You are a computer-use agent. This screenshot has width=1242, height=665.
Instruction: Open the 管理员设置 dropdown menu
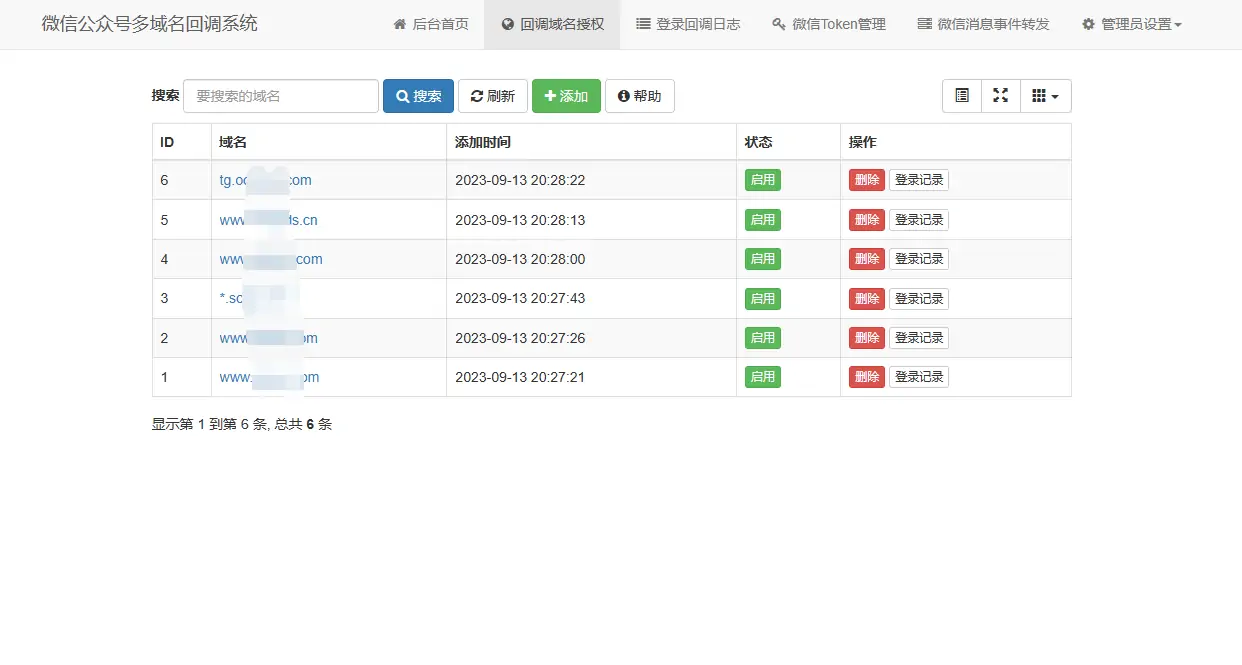tap(1131, 24)
